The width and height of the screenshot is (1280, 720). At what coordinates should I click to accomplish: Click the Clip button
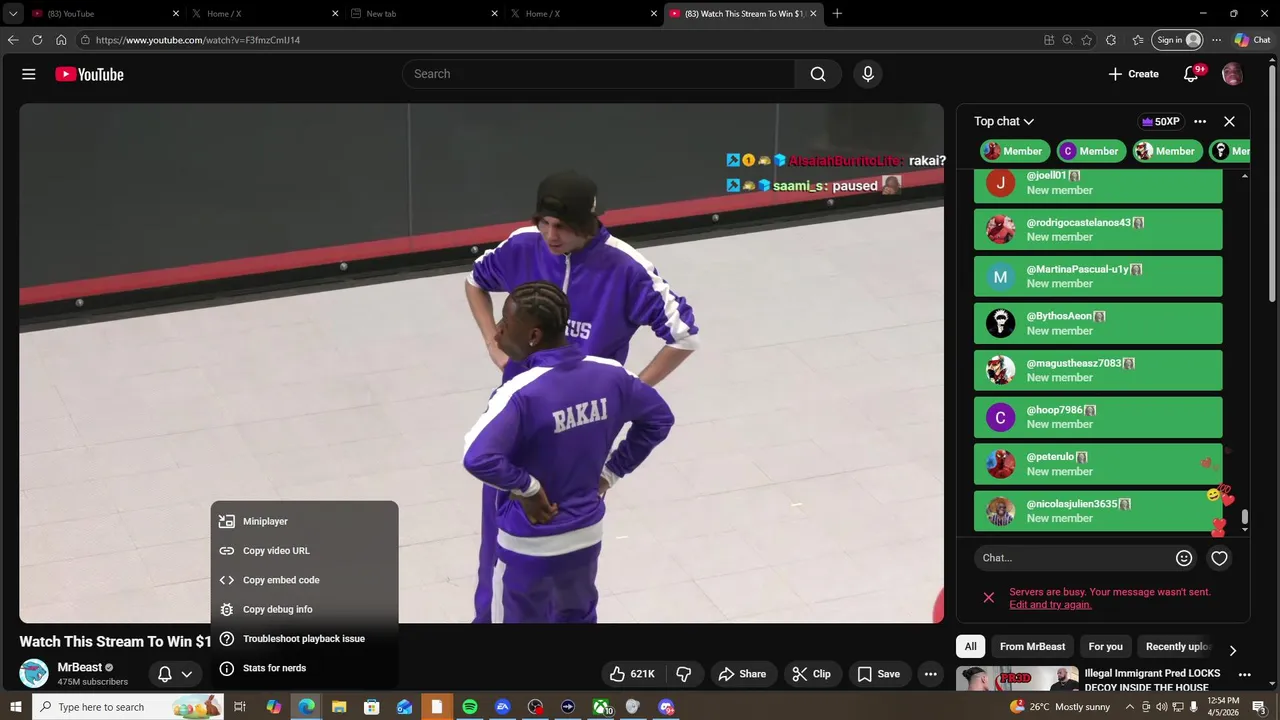[x=812, y=674]
